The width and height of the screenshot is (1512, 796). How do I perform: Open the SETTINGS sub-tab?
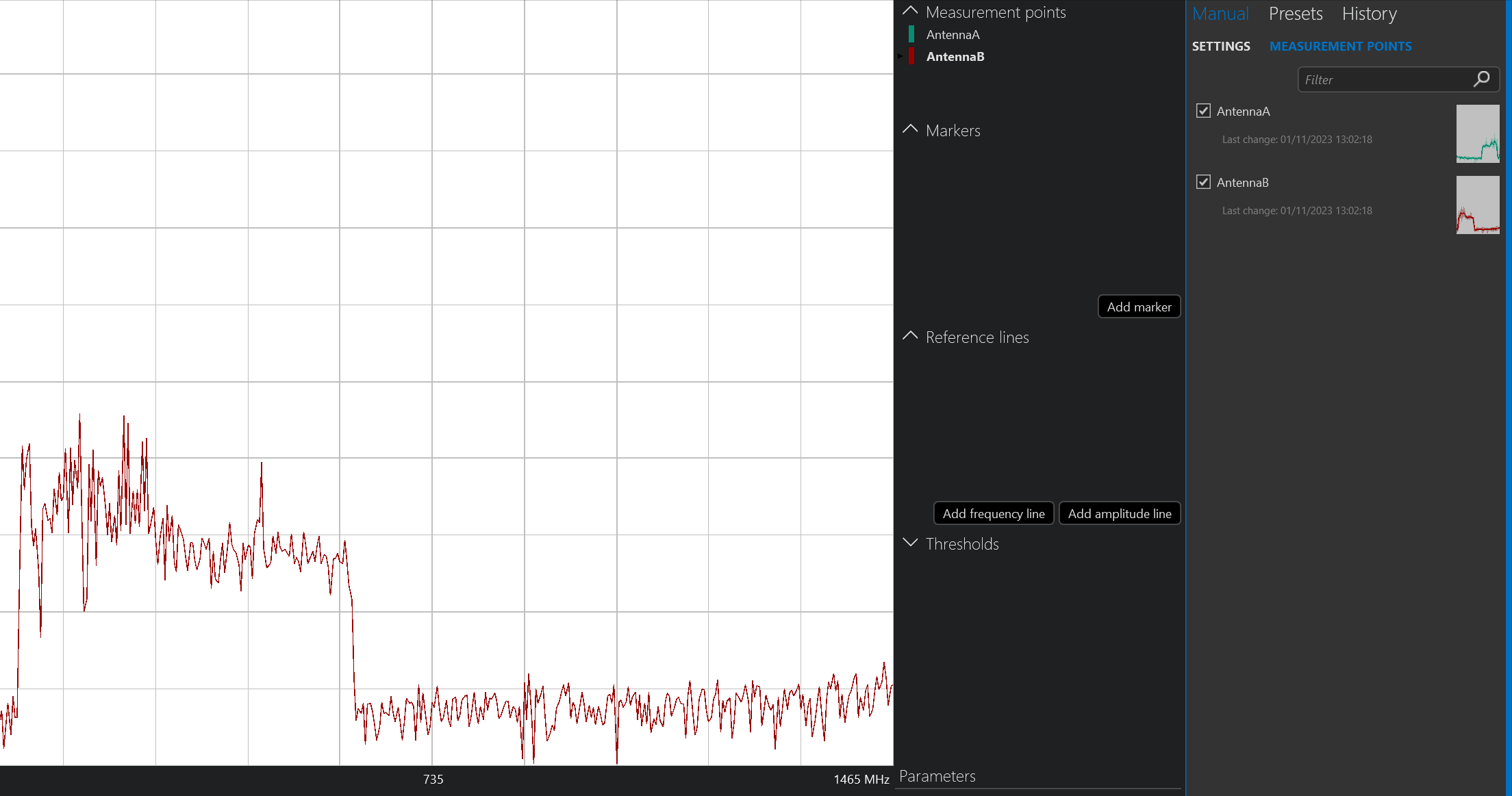coord(1221,46)
